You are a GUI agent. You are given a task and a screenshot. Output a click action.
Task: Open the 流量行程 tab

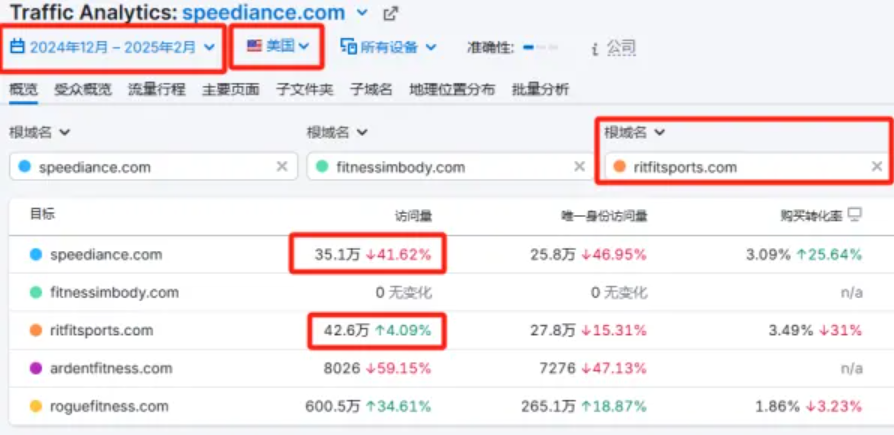156,90
